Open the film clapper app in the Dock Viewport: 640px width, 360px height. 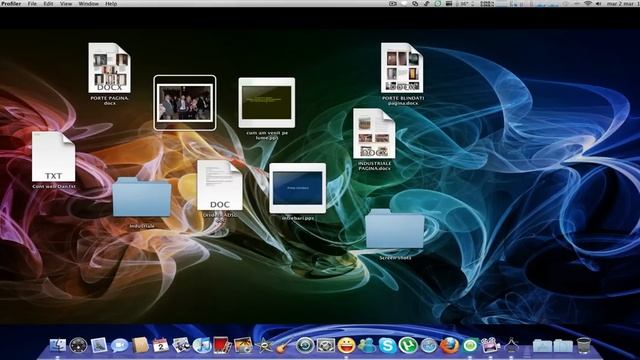pos(490,346)
